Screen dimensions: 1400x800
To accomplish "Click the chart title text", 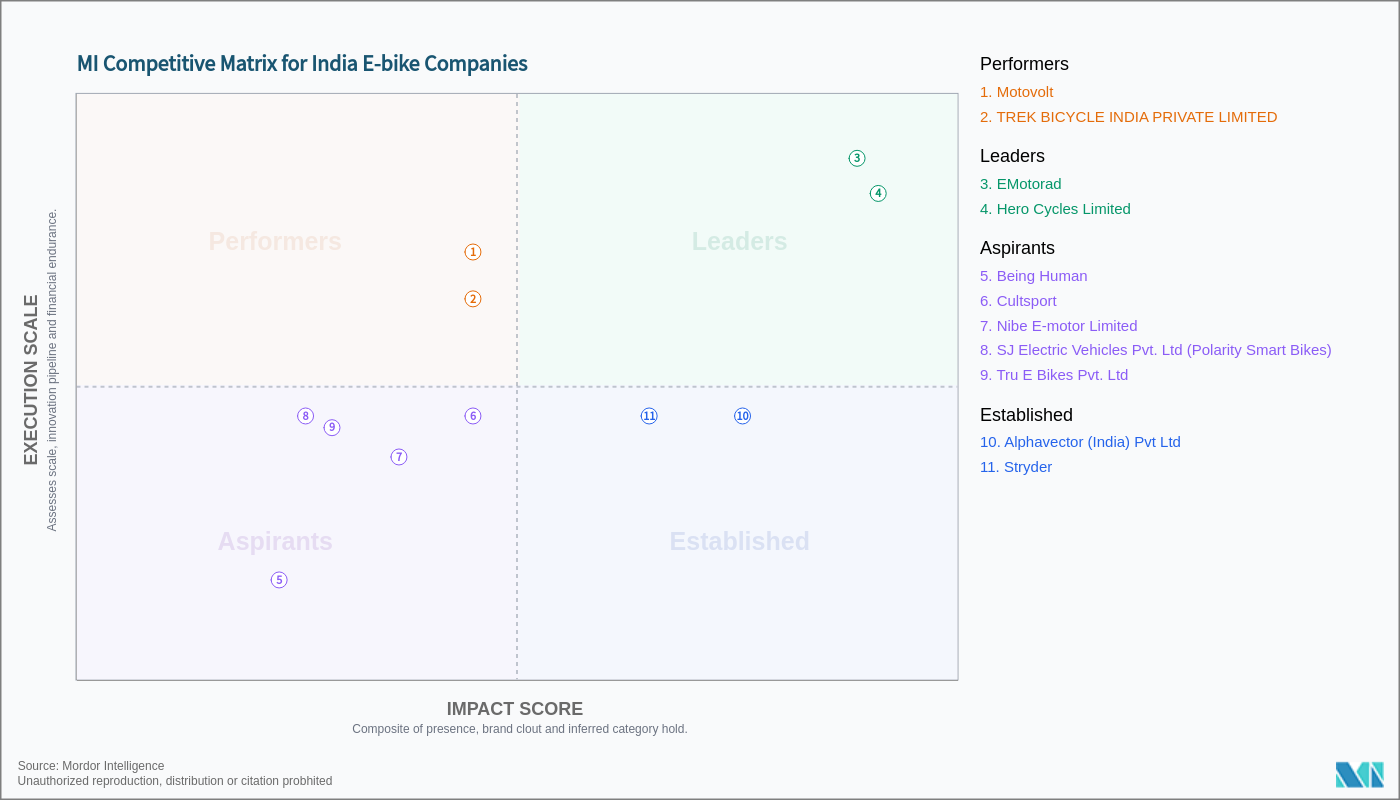I will [302, 64].
